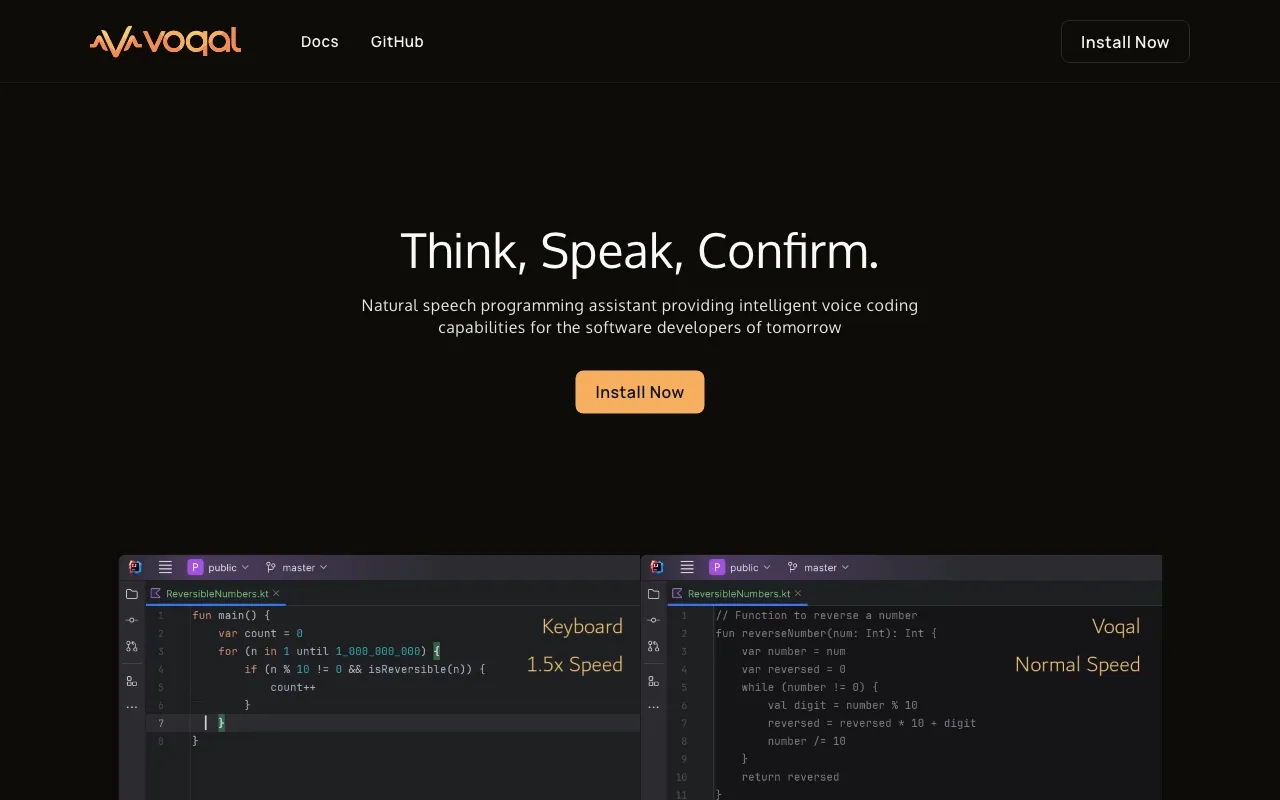The image size is (1280, 800).
Task: Click 'fun reverseNumber(num: Int): Int {' line
Action: point(827,633)
